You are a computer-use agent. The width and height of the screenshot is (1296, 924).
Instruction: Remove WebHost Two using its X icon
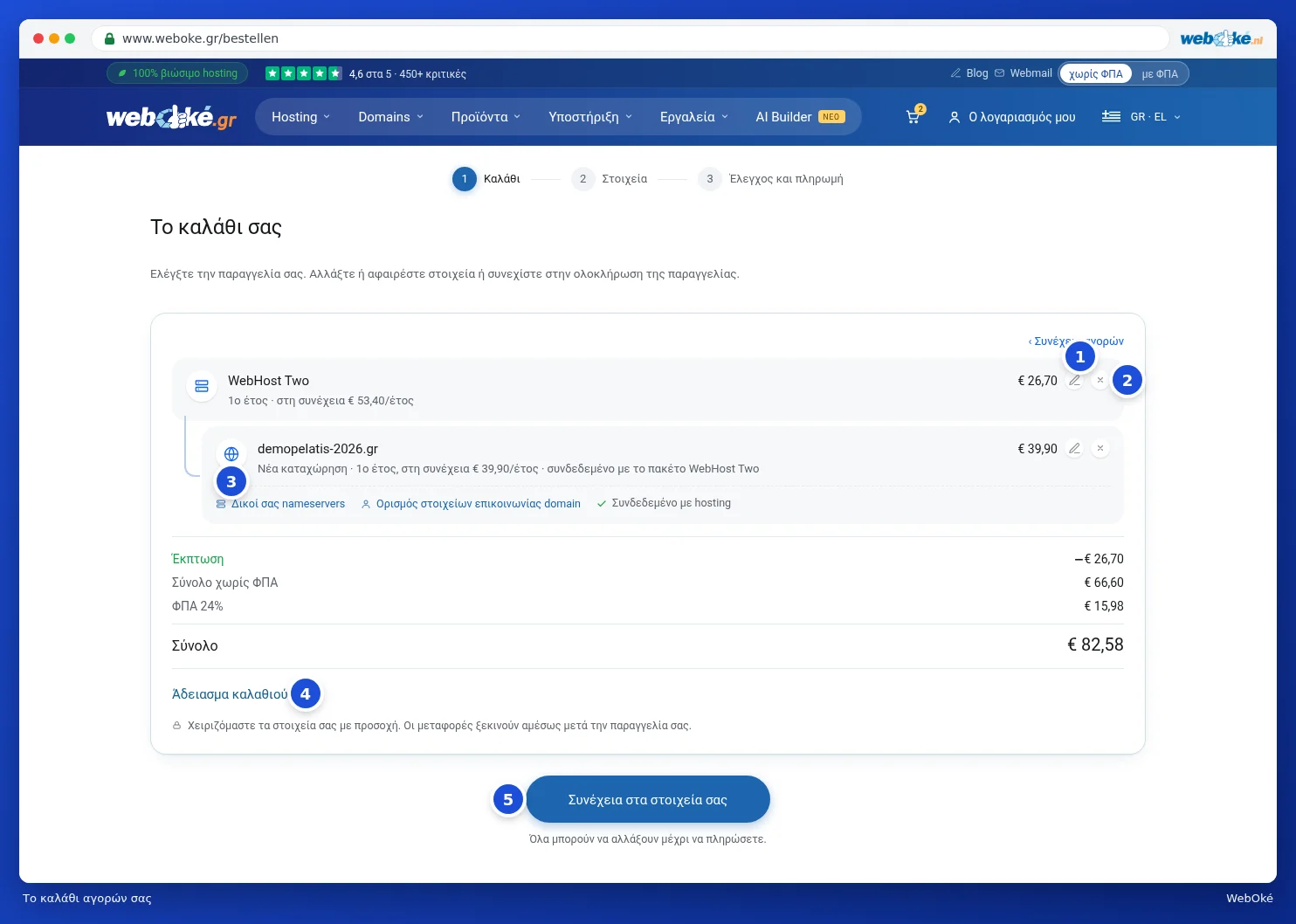(x=1100, y=381)
